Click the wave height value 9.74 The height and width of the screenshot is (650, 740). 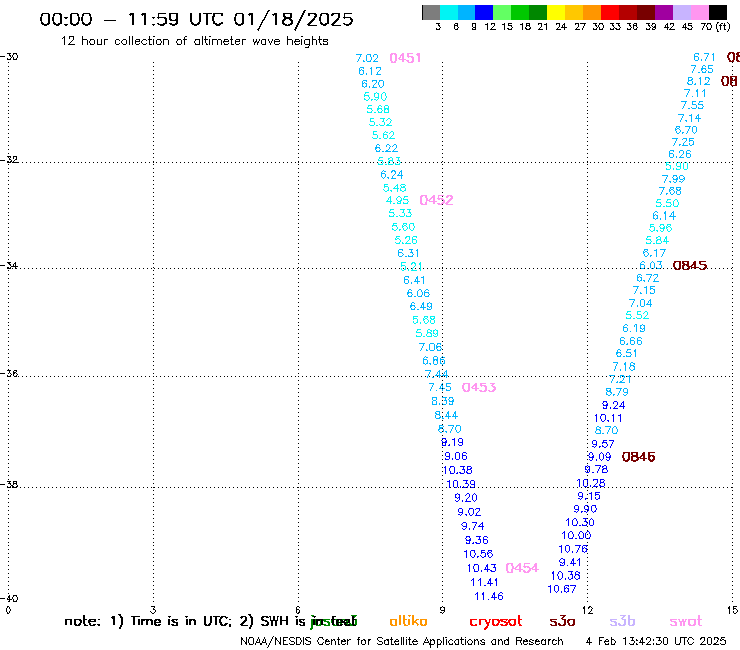[472, 526]
